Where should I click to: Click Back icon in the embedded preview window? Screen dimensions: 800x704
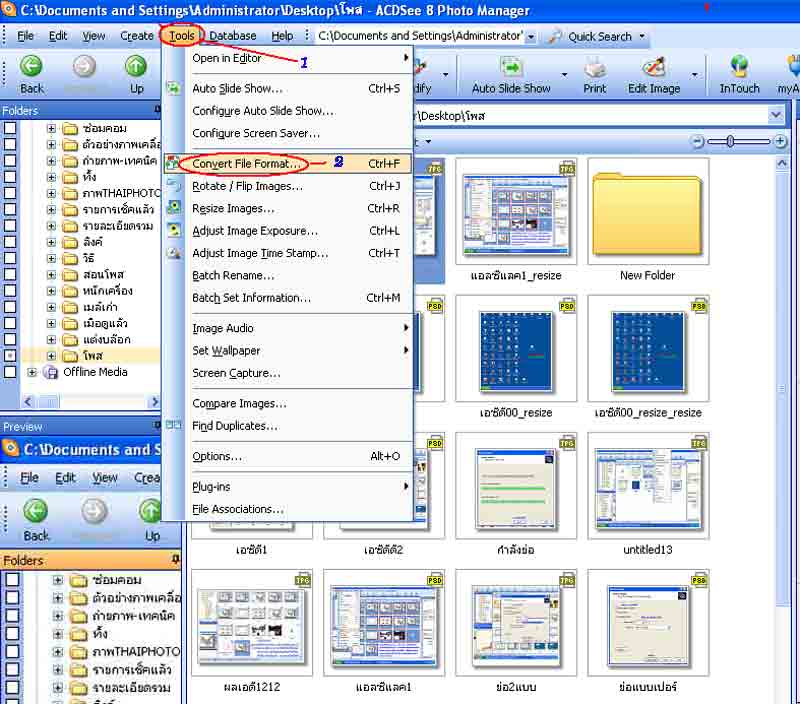(36, 511)
